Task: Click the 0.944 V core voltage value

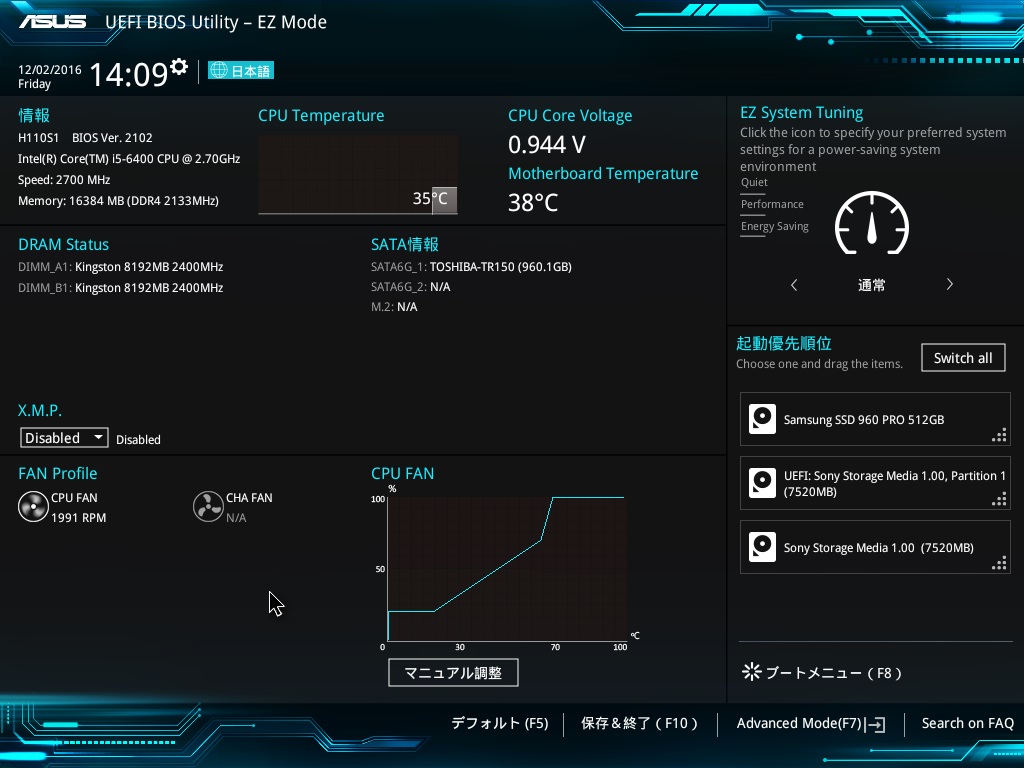Action: coord(547,144)
